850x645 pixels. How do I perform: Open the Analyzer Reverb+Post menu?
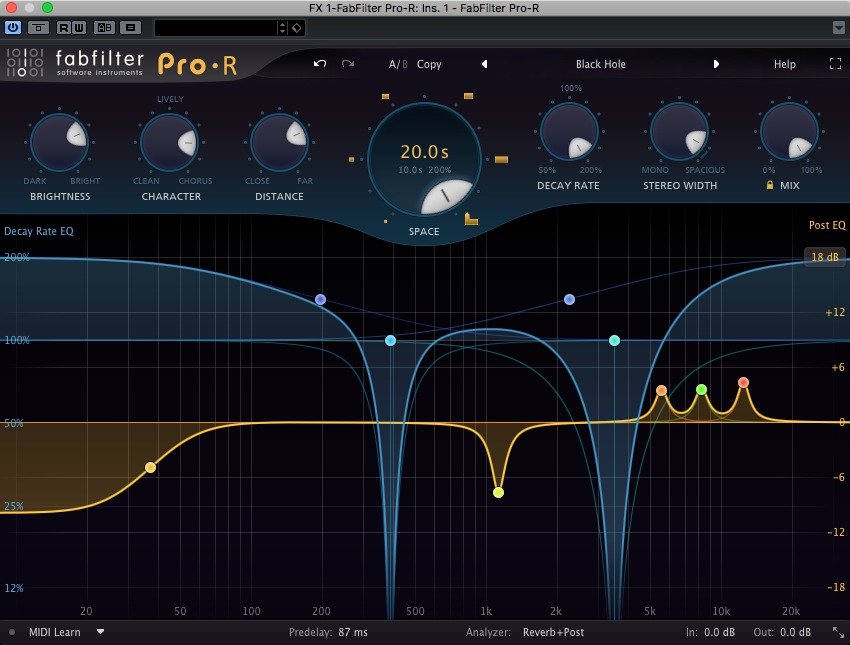[x=553, y=632]
